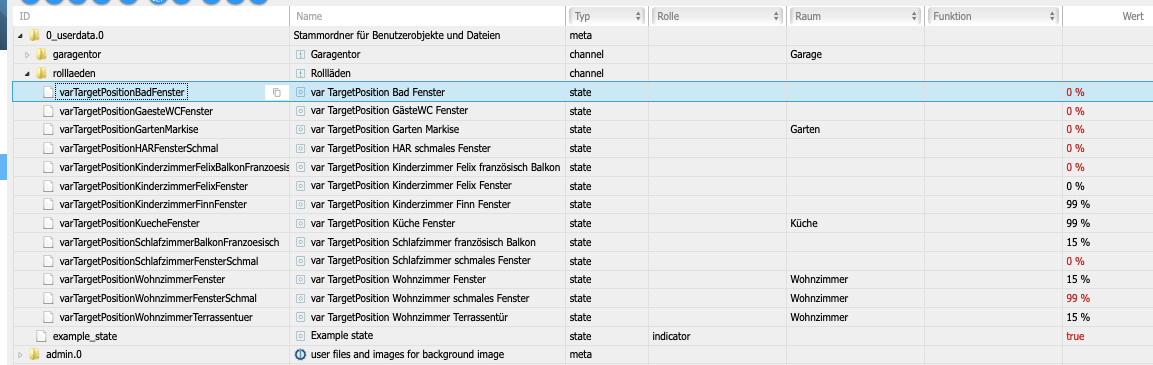The width and height of the screenshot is (1153, 365).
Task: Click the true value of example_state
Action: tap(1075, 336)
